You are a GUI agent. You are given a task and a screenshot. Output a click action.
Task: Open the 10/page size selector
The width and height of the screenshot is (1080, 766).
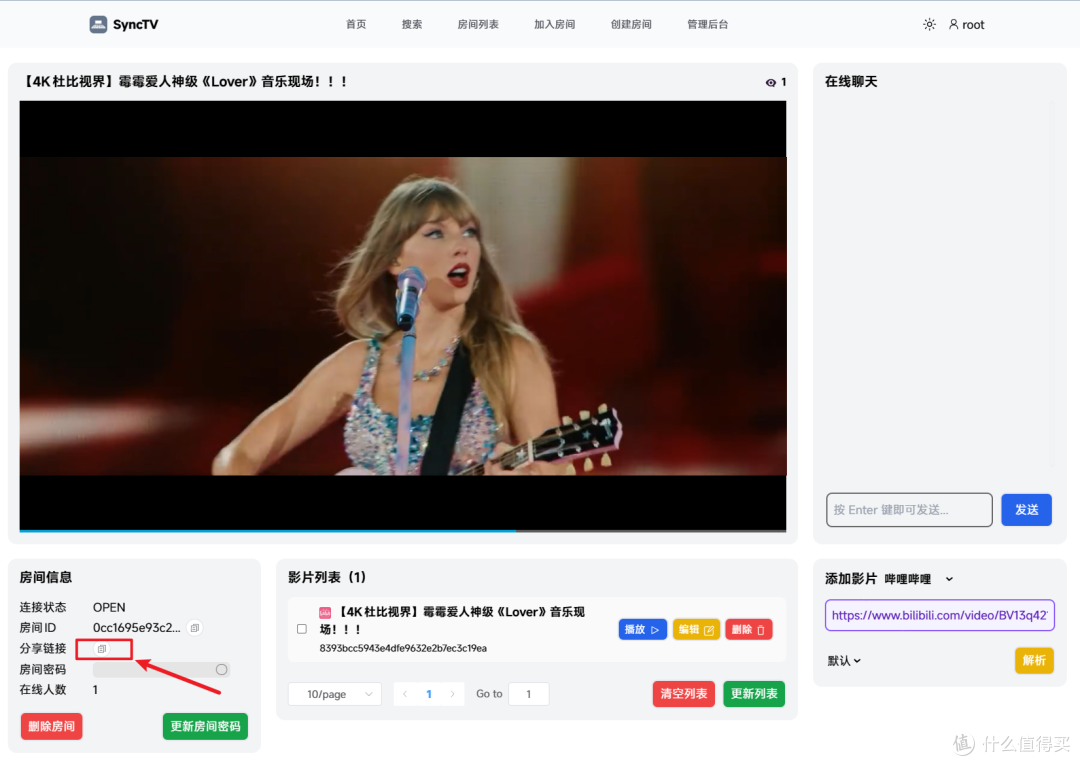click(x=334, y=693)
